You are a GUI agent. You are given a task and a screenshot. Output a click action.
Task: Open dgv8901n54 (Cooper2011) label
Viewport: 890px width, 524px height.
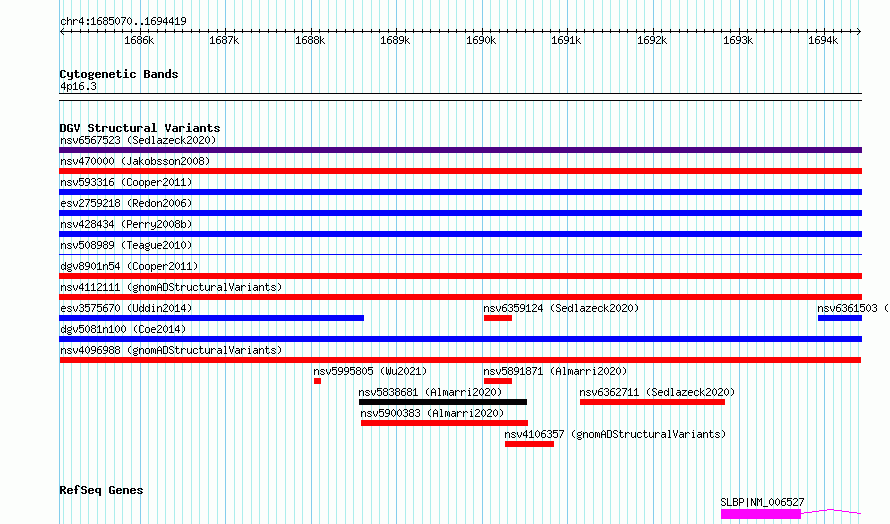(129, 266)
